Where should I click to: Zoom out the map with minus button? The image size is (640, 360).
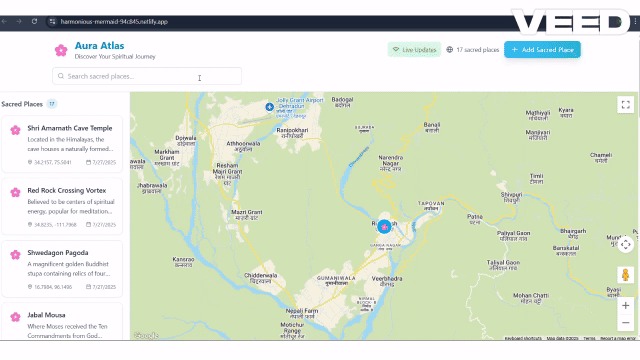pyautogui.click(x=625, y=322)
